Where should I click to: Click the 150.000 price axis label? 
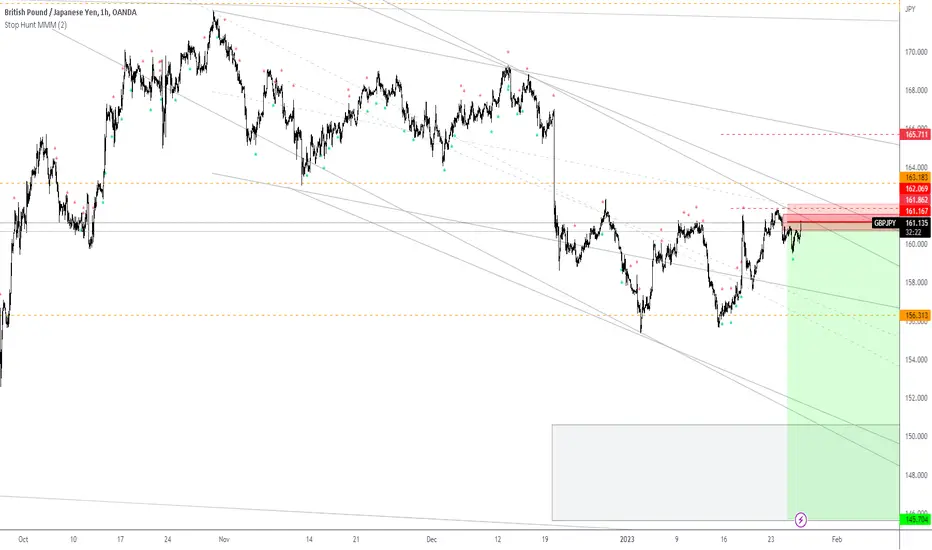coord(917,436)
